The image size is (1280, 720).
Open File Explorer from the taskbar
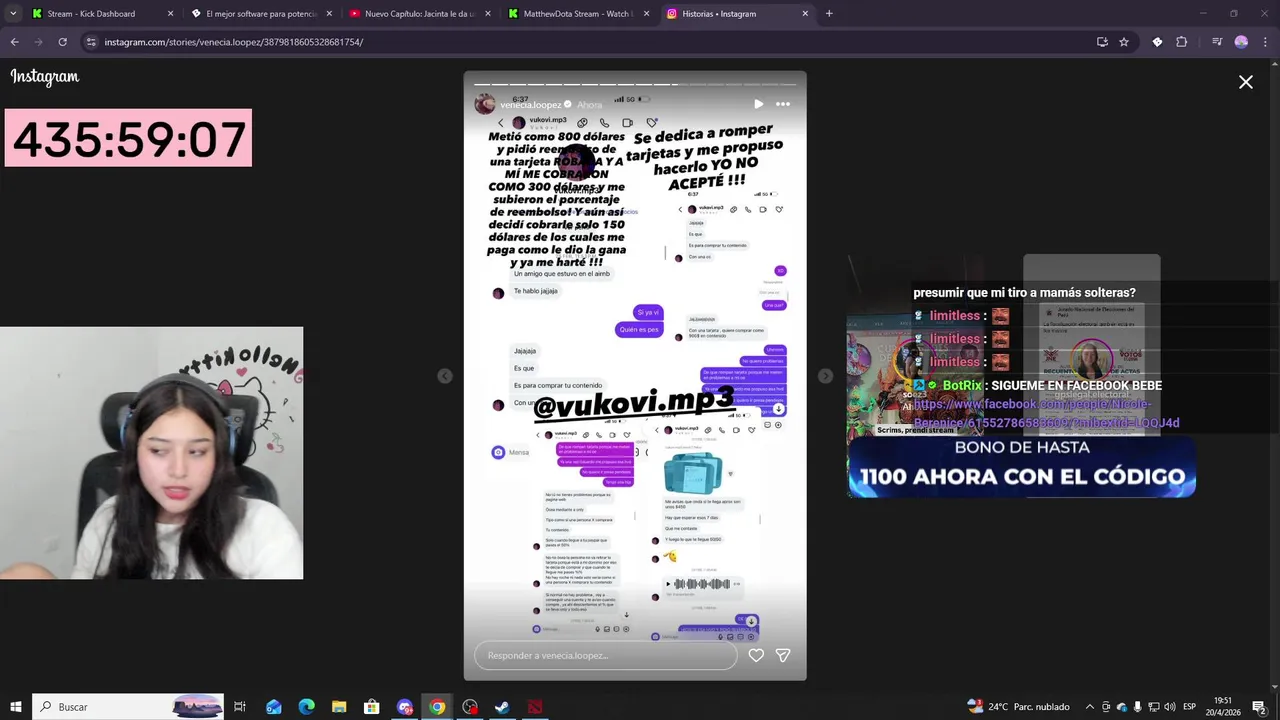(x=339, y=707)
